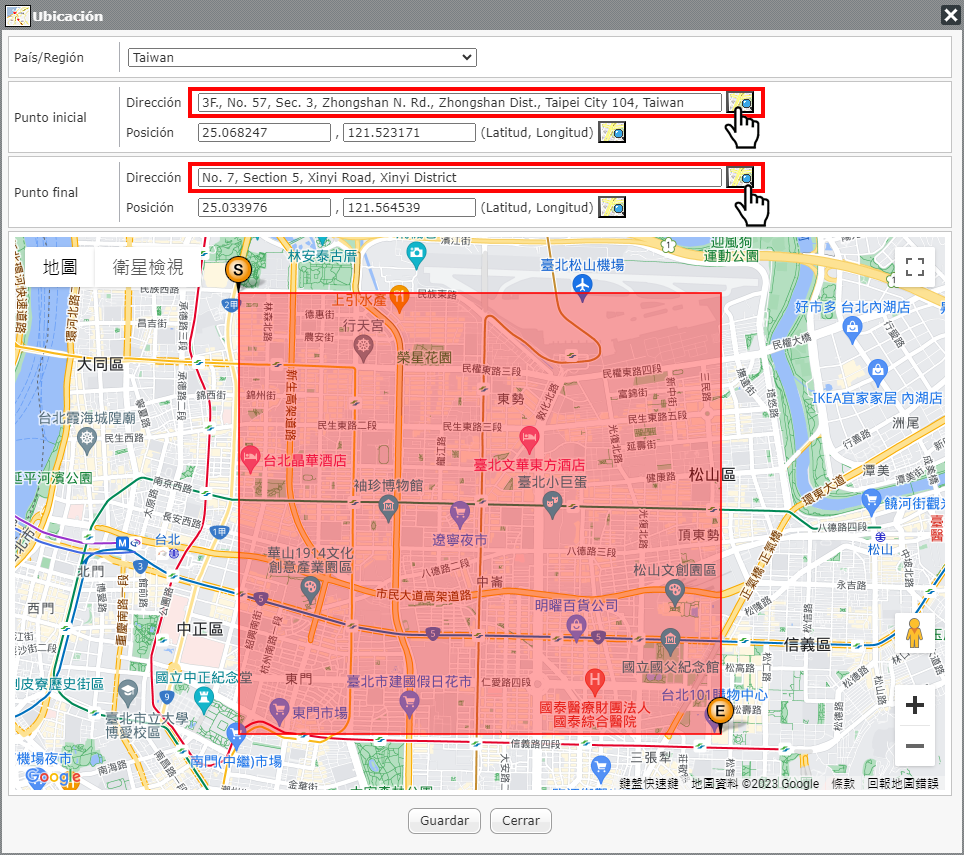This screenshot has height=855, width=964.
Task: Click the 華山1914文化創意產業園區 marker
Action: [x=310, y=591]
